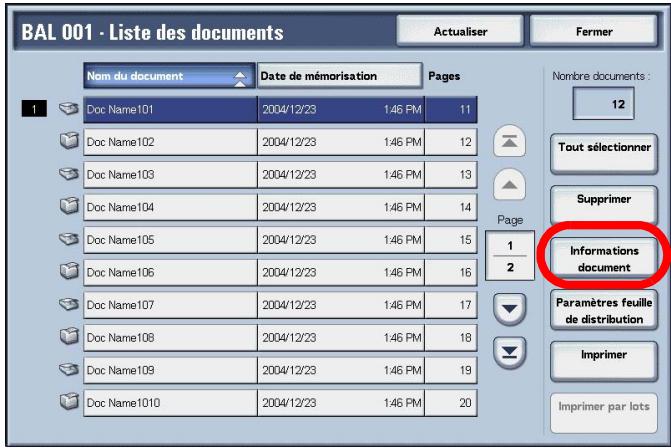
Task: Sort by Nom du document column
Action: pyautogui.click(x=169, y=76)
